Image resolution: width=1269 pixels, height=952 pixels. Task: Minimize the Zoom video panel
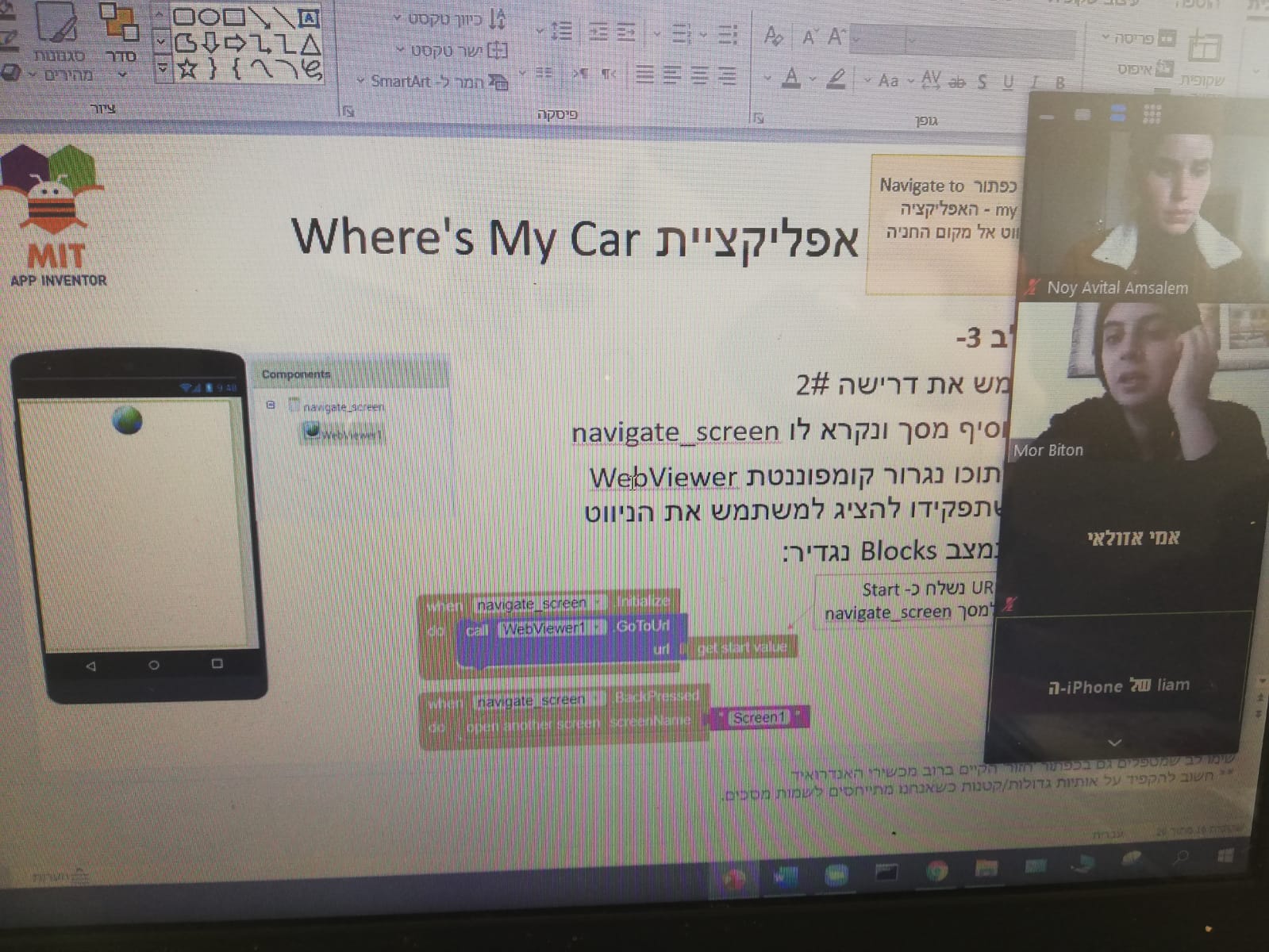[x=1047, y=116]
